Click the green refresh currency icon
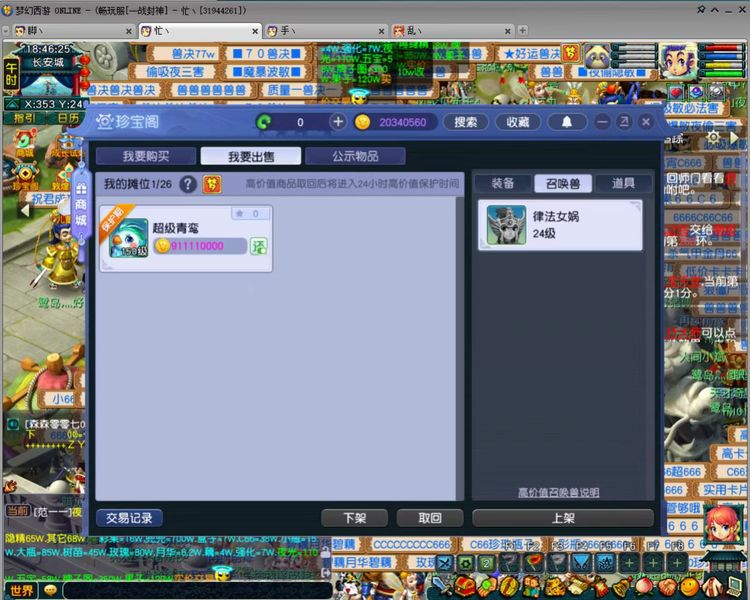The width and height of the screenshot is (750, 600). 264,122
